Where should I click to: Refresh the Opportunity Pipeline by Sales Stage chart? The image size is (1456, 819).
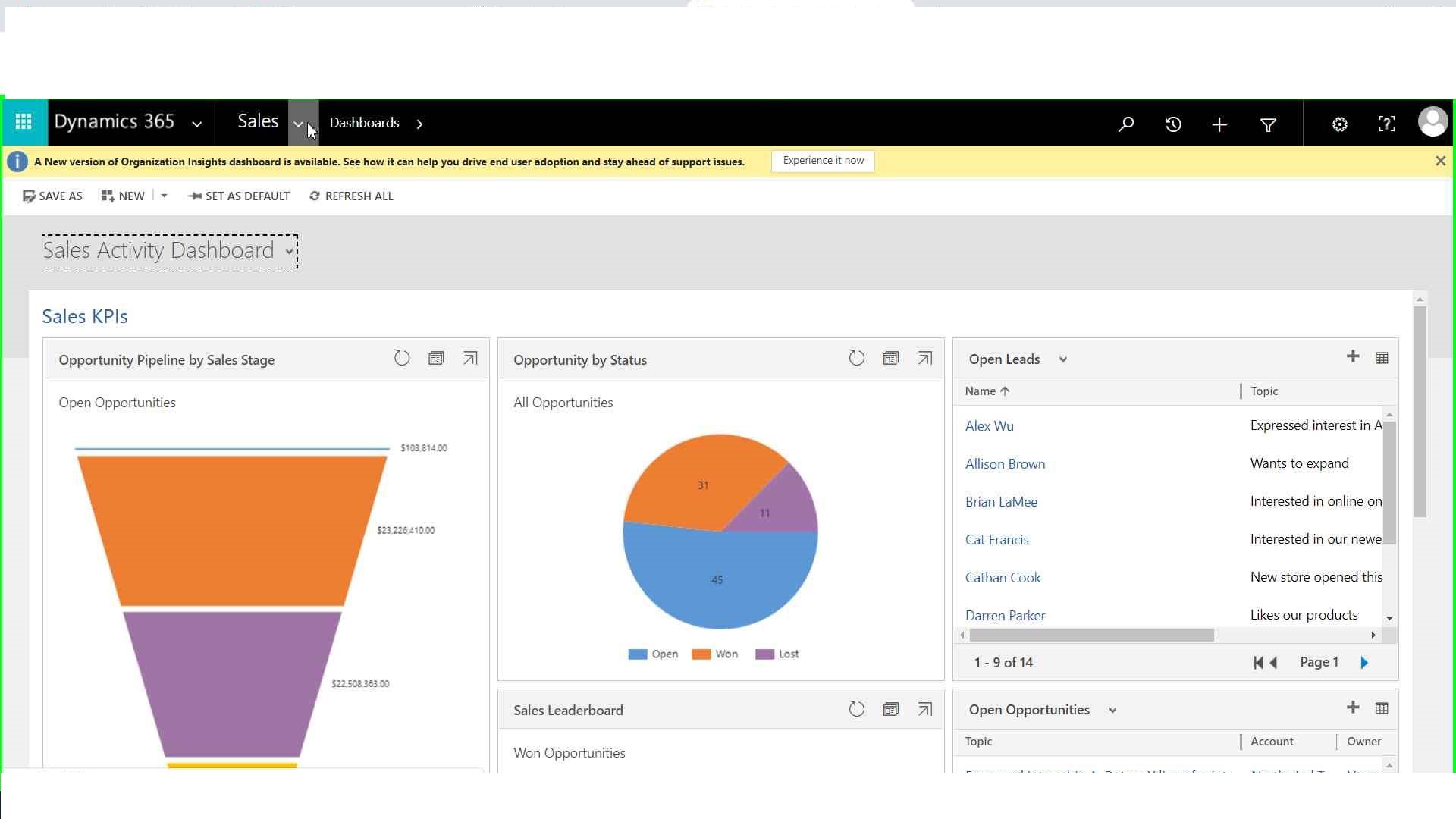[402, 359]
